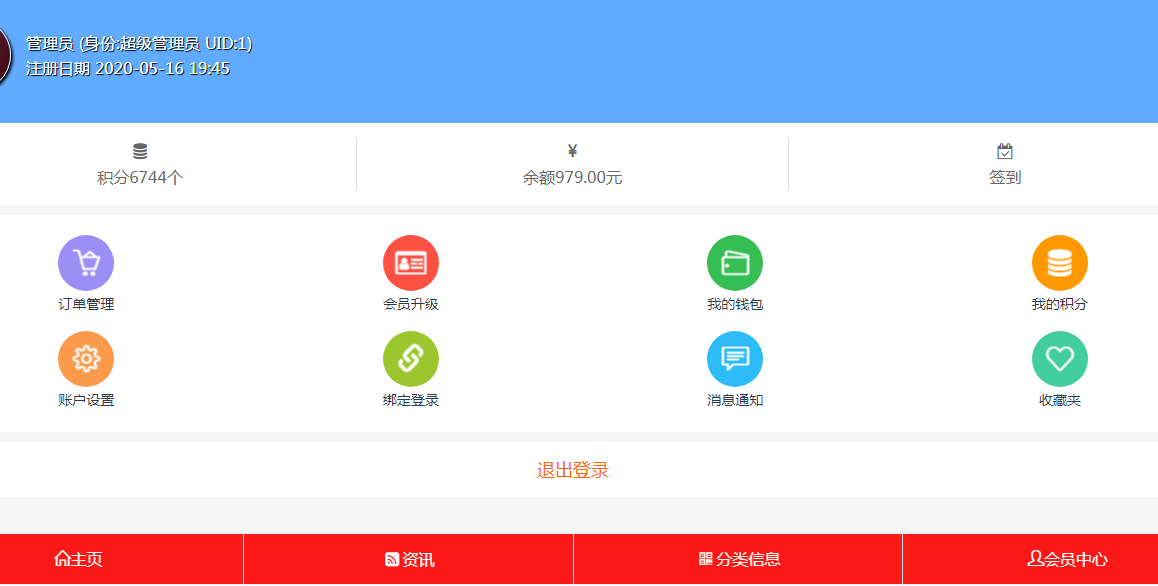Open the orange gear account settings icon
Viewport: 1158px width, 586px height.
pyautogui.click(x=86, y=359)
